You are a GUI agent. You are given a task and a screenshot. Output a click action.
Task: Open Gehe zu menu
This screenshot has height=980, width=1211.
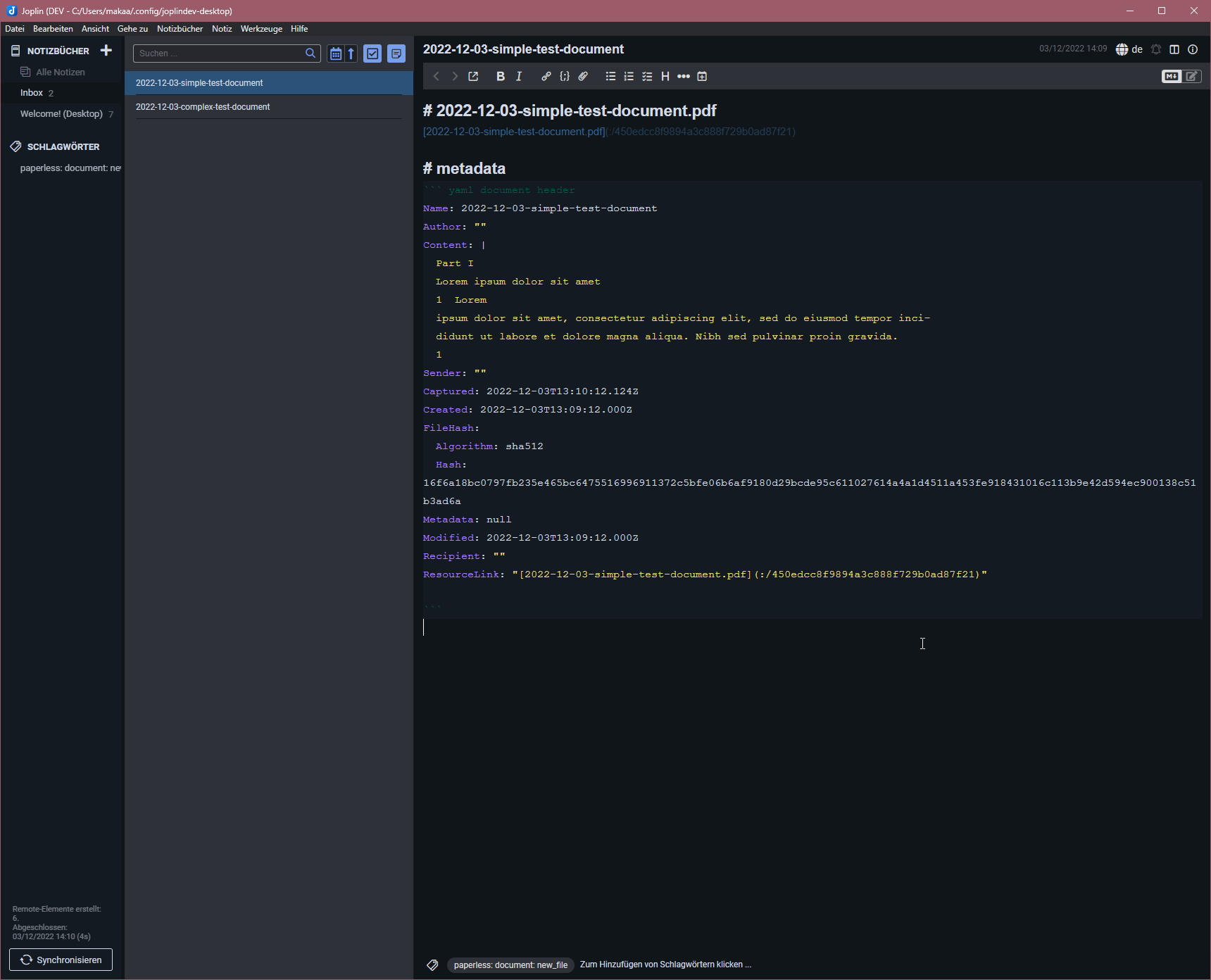point(132,29)
